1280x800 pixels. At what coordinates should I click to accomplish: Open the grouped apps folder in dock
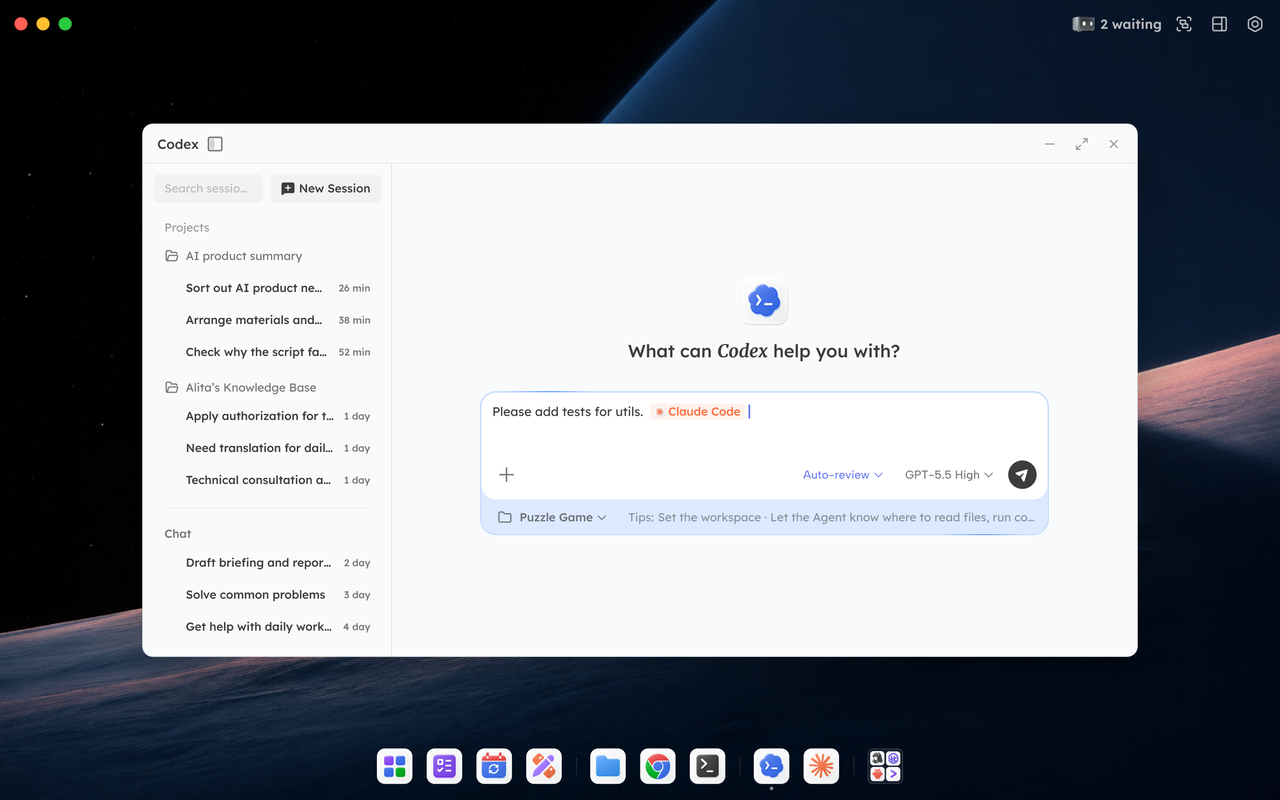885,766
